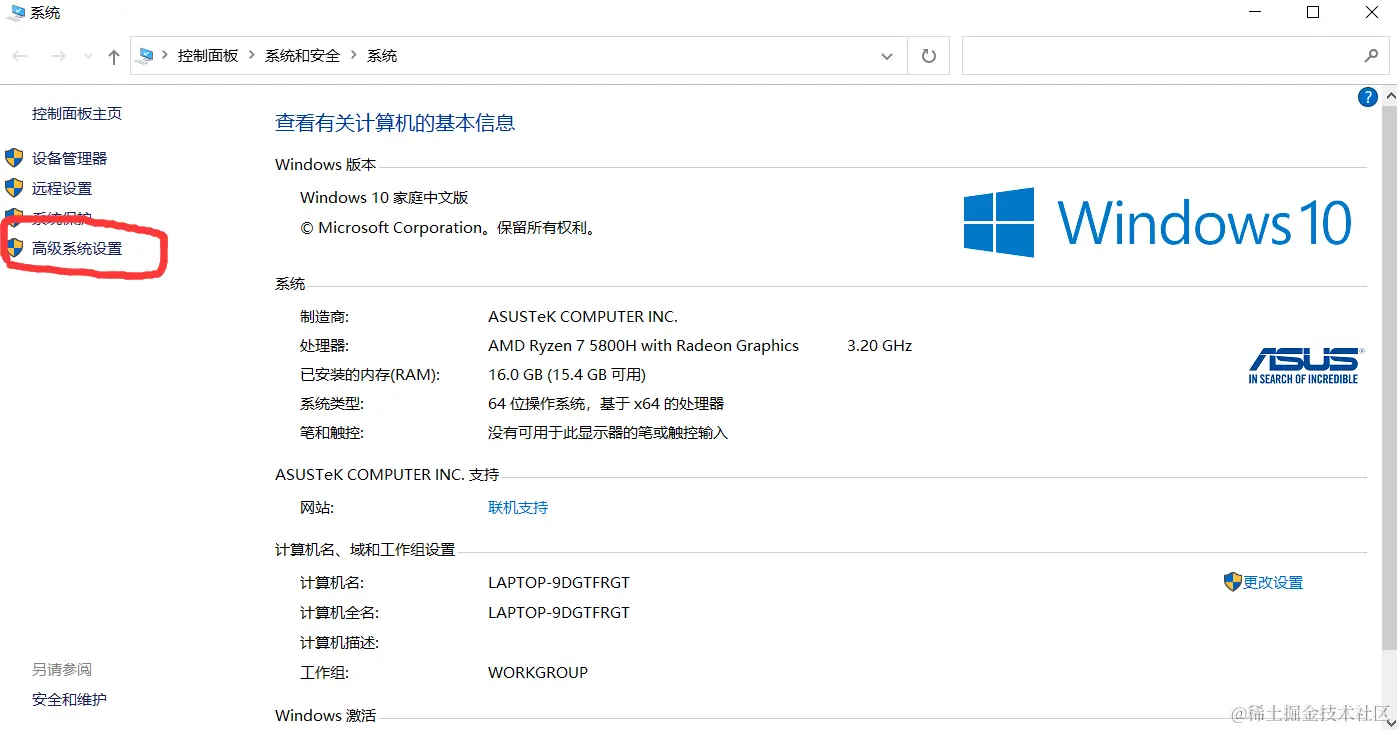Click the shield icon beside 更改设置

click(1232, 581)
